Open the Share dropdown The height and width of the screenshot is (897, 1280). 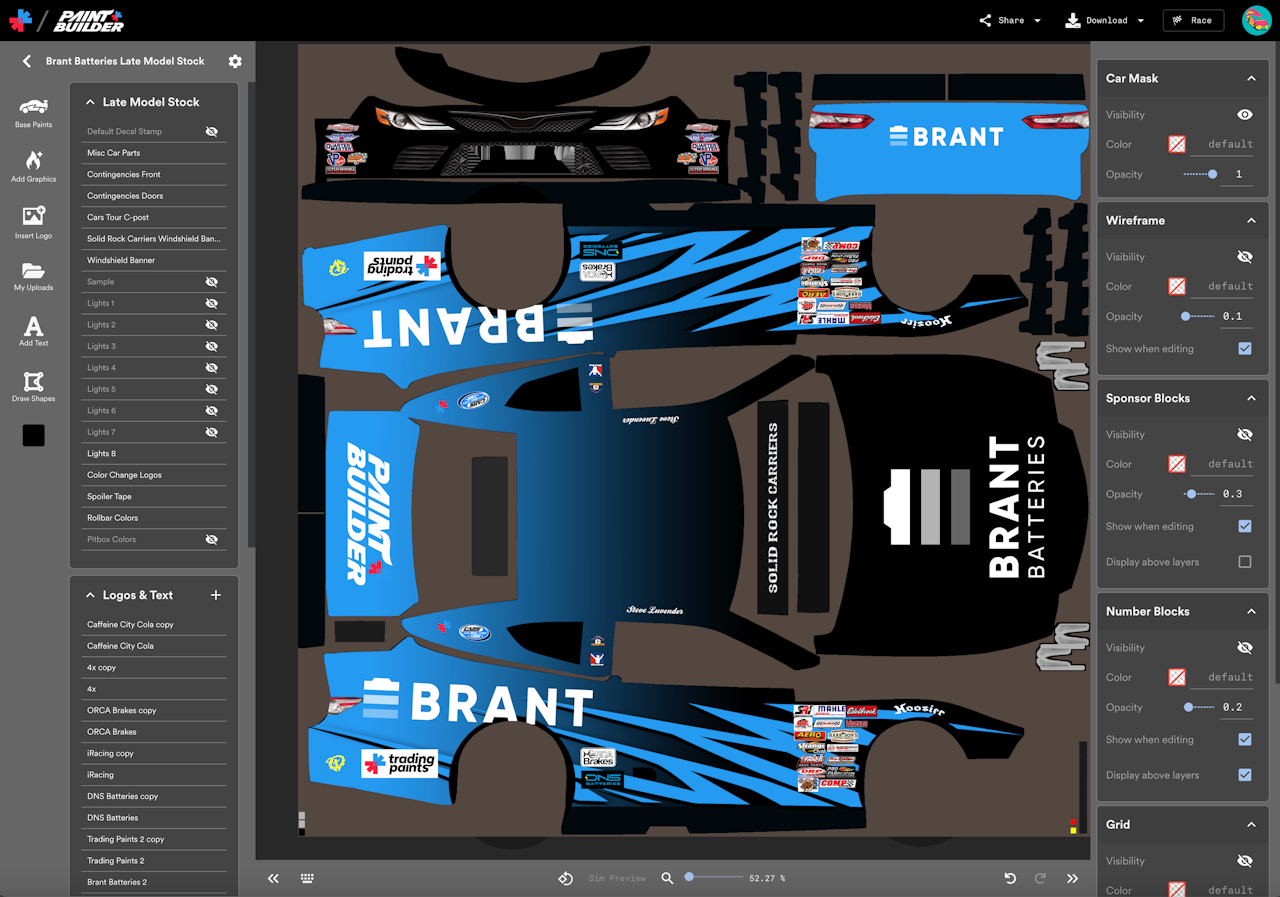(1037, 20)
